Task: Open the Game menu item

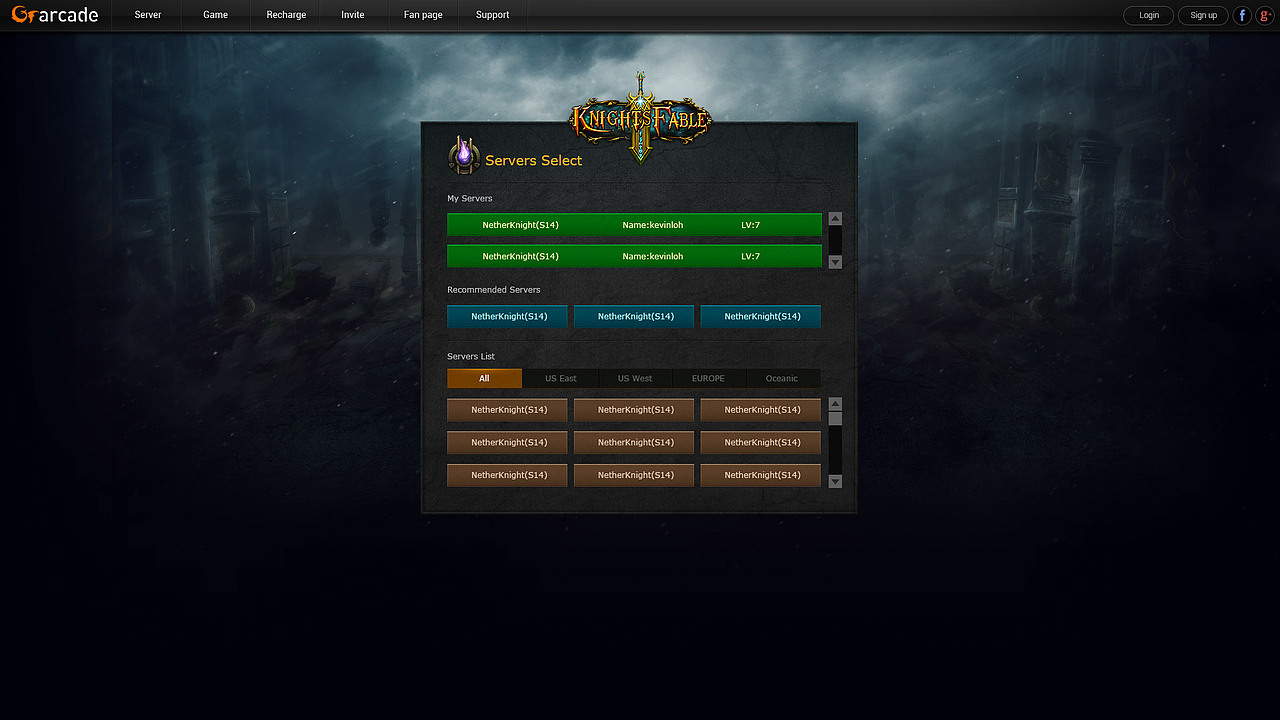Action: (x=216, y=15)
